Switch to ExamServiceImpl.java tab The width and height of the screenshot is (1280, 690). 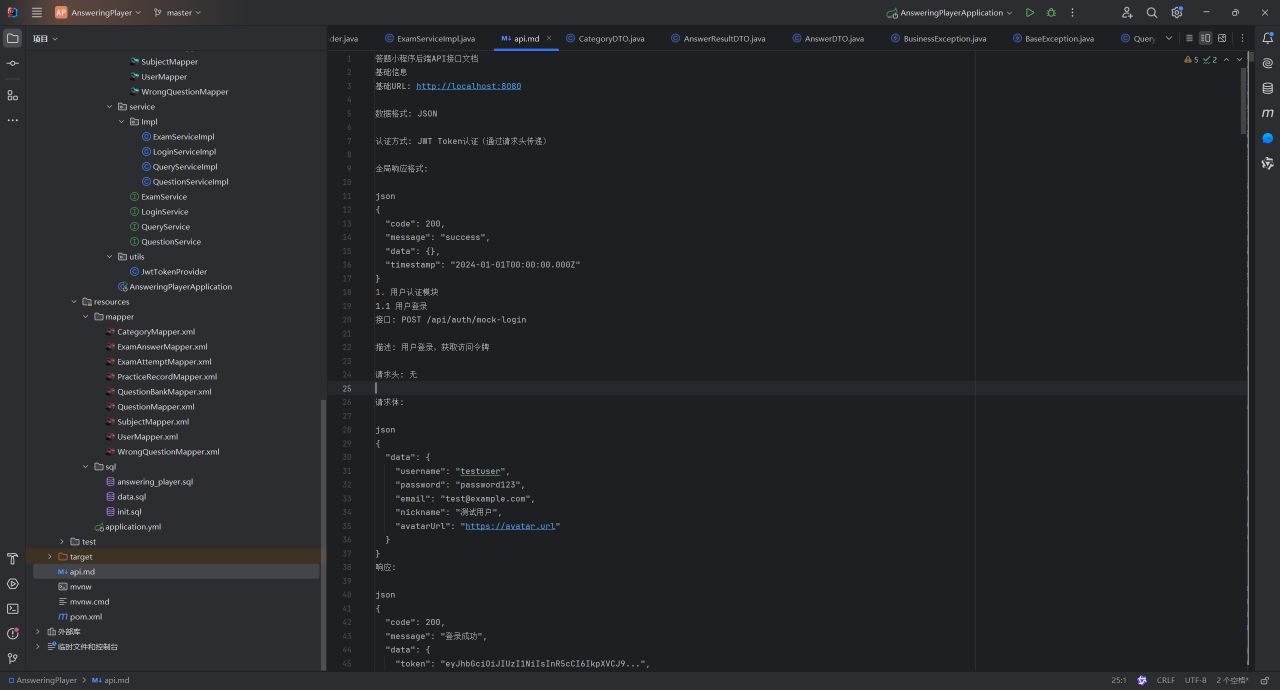coord(428,38)
